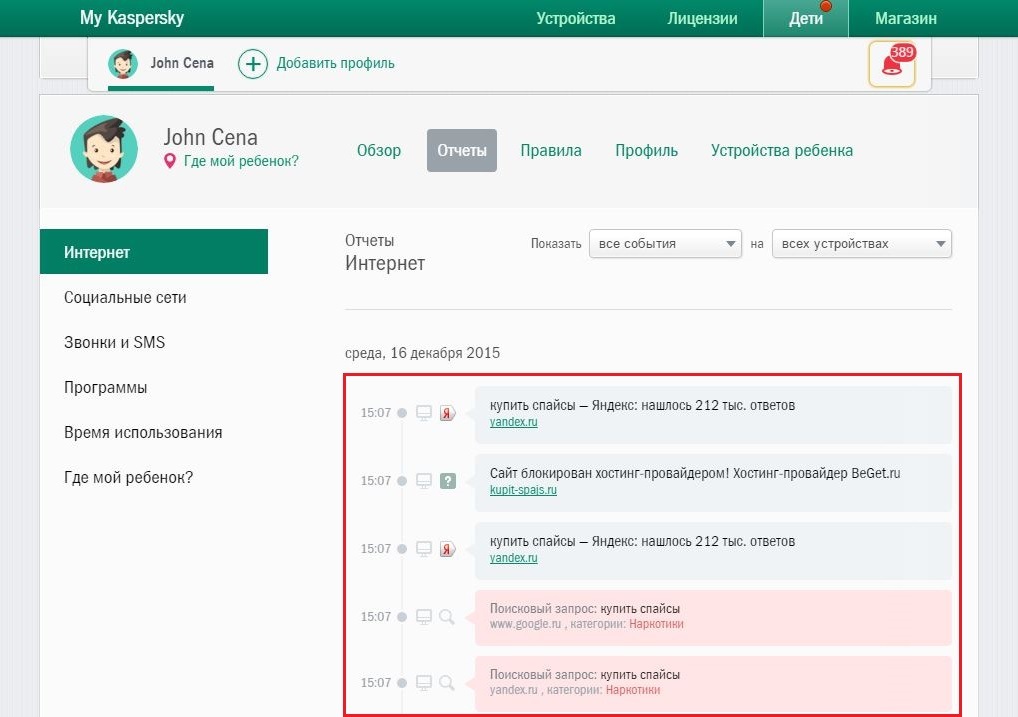The width and height of the screenshot is (1018, 717).
Task: Open the kupit-spajs.ru link
Action: 523,490
